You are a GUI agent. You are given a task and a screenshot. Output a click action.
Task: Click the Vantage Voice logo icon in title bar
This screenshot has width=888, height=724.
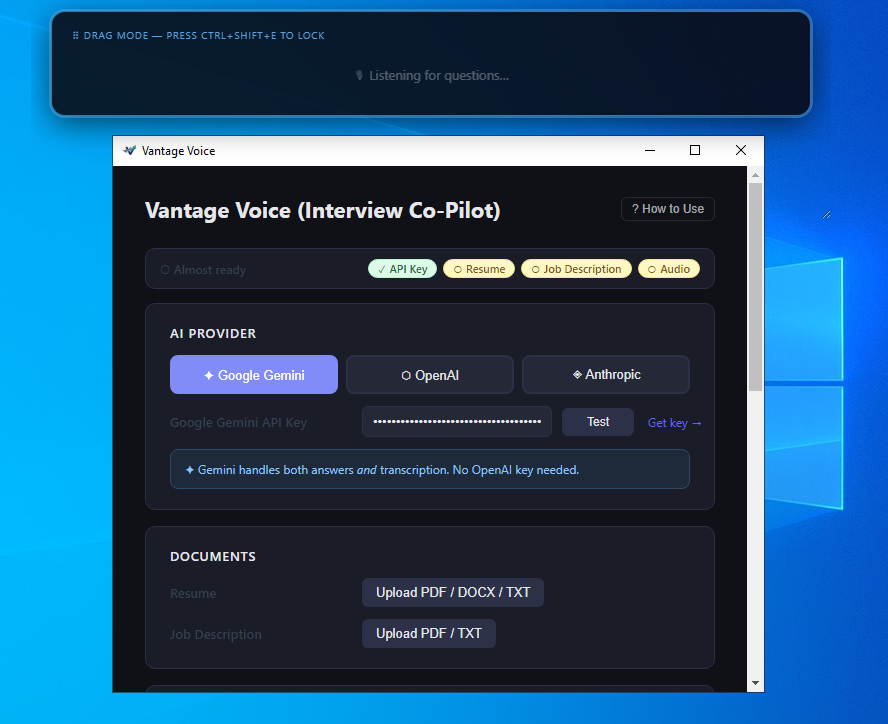tap(130, 150)
